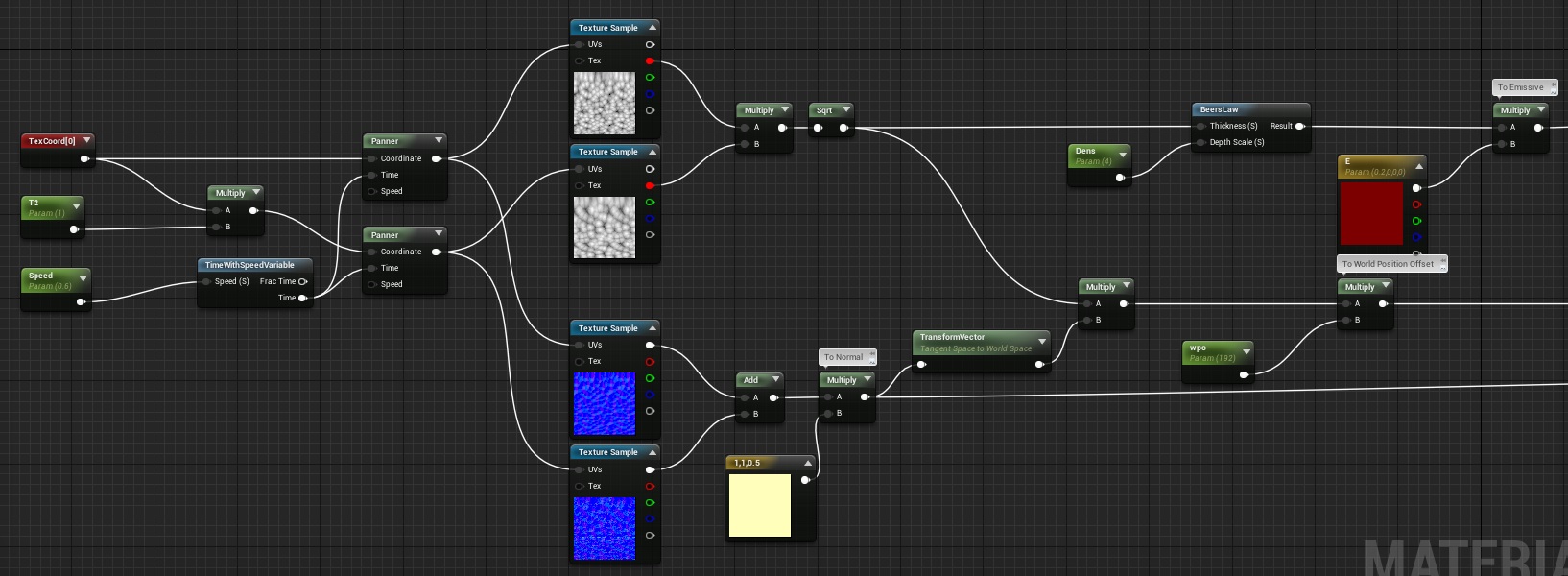
Task: Click the green G pin on E parameter
Action: pyautogui.click(x=1416, y=221)
